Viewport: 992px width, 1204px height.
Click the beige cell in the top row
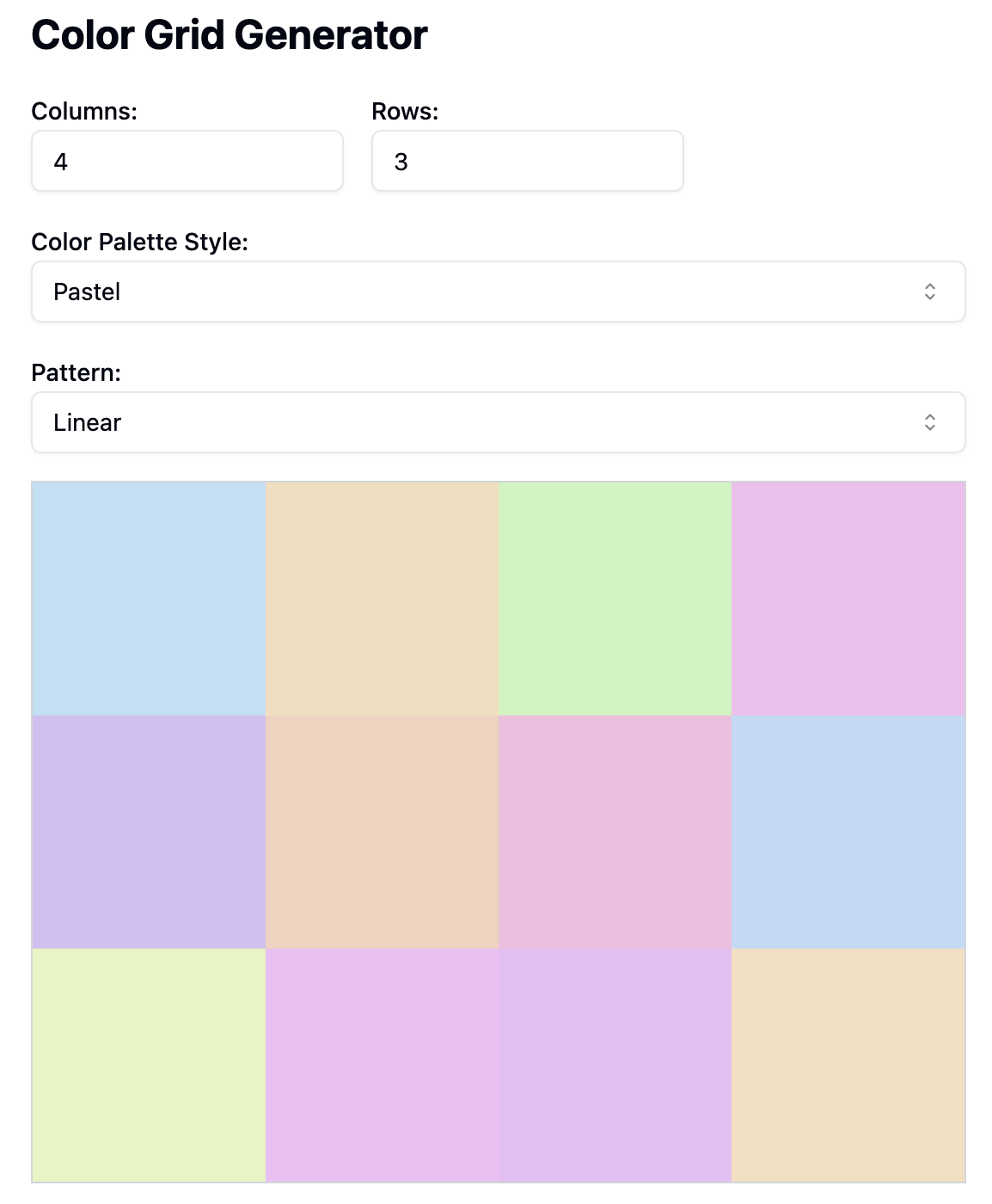[382, 599]
